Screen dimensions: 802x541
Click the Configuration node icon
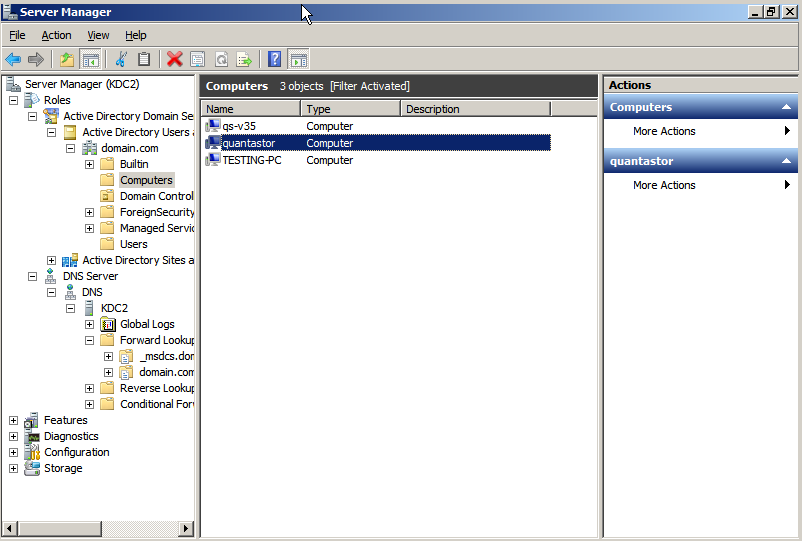click(32, 453)
